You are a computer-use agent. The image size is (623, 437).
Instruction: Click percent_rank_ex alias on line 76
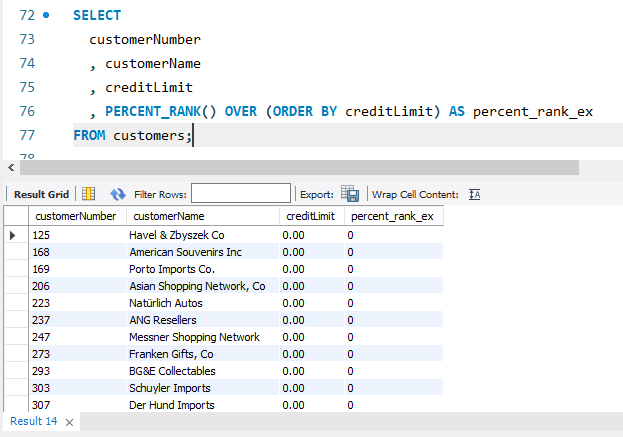coord(533,112)
